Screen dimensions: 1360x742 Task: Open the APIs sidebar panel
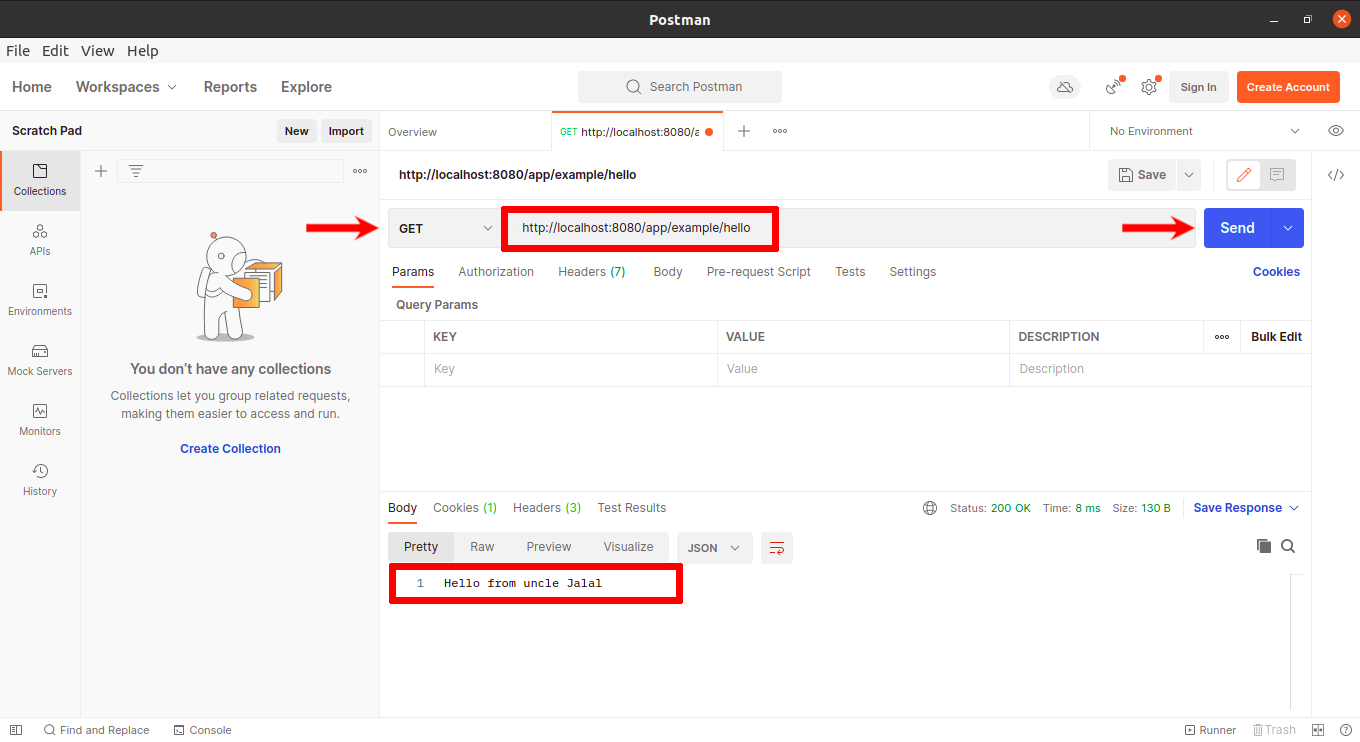coord(40,241)
